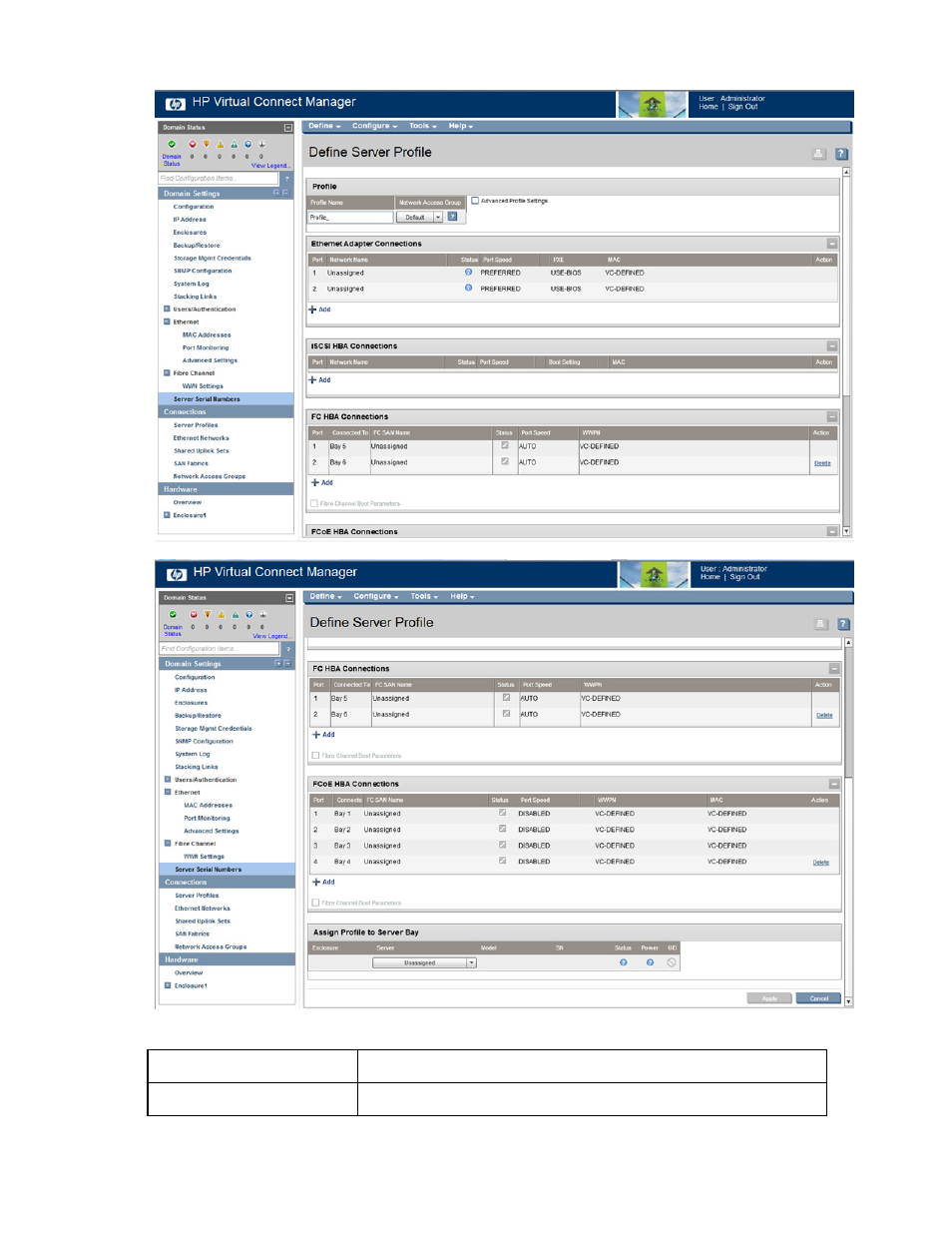The image size is (952, 1233).
Task: Click red critical status icon, upper screenshot
Action: click(x=193, y=145)
